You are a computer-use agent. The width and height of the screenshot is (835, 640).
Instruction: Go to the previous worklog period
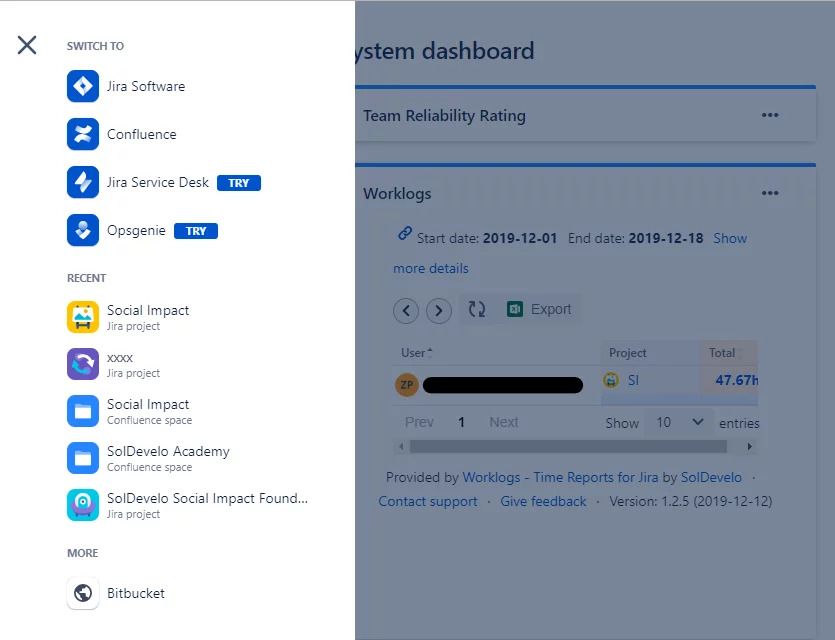coord(406,310)
